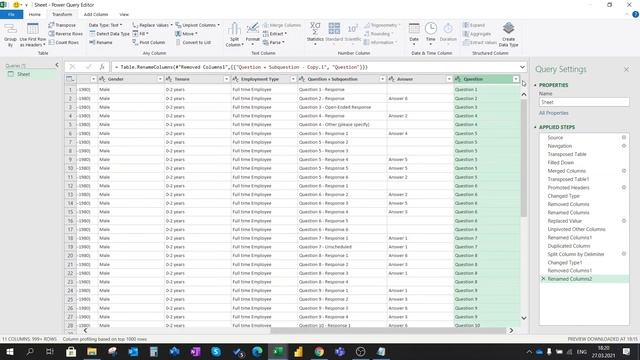
Task: Open Replace Values dropdown
Action: tap(152, 25)
